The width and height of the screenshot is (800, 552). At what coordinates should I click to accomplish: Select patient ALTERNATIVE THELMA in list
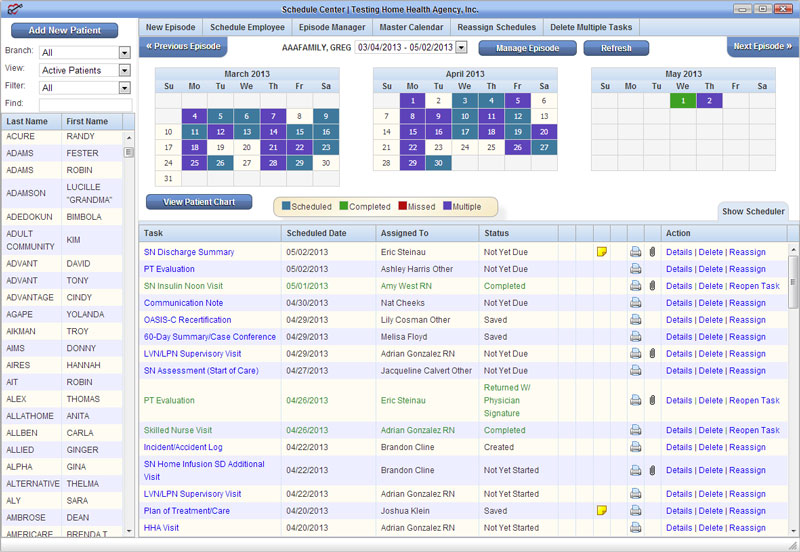click(x=62, y=484)
